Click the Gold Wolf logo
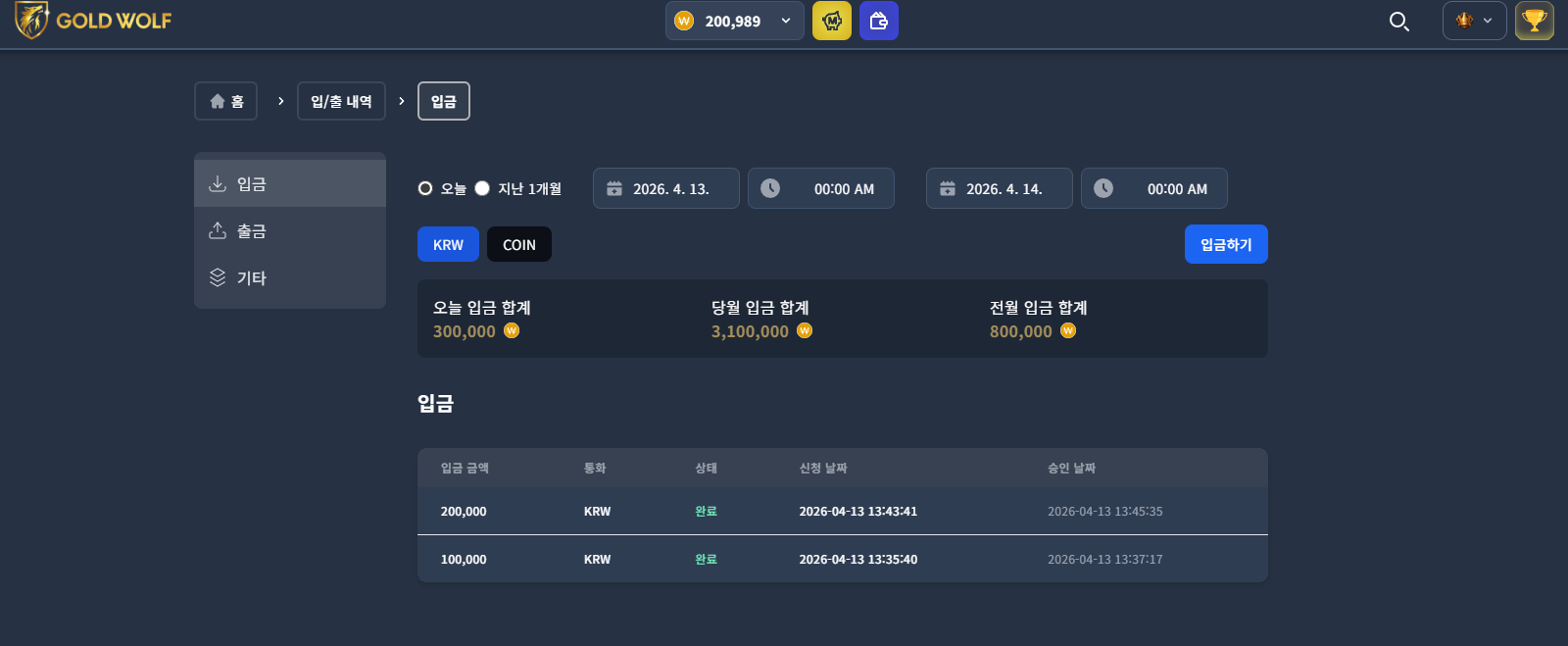 [x=93, y=21]
